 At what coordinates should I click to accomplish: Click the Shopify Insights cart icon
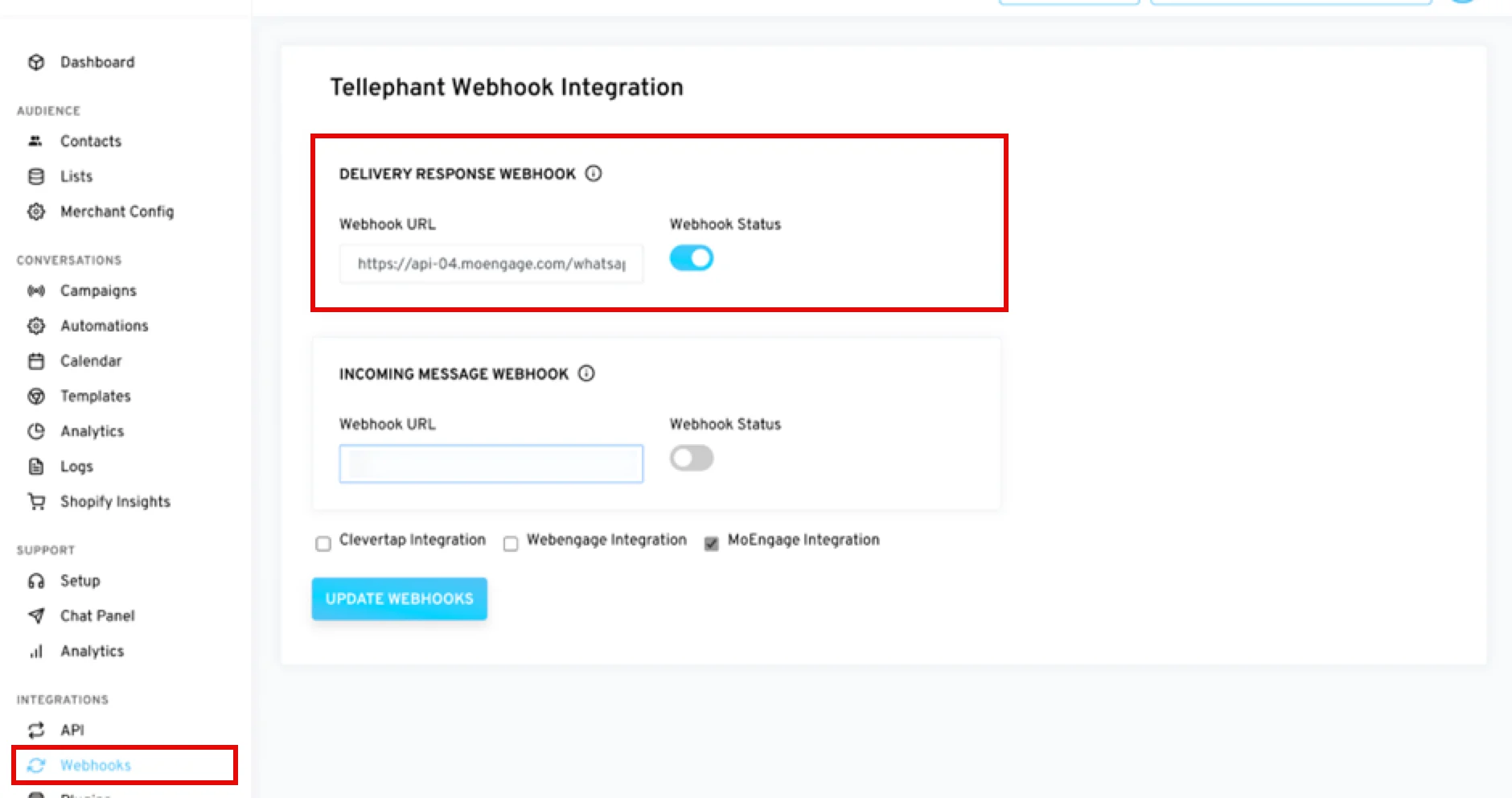click(36, 501)
